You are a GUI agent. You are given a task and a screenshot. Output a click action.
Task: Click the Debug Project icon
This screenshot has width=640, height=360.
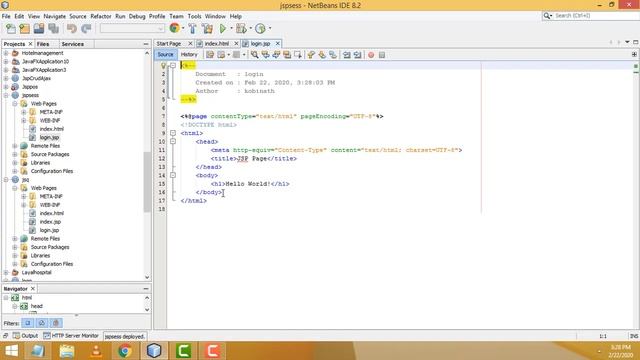click(x=241, y=29)
